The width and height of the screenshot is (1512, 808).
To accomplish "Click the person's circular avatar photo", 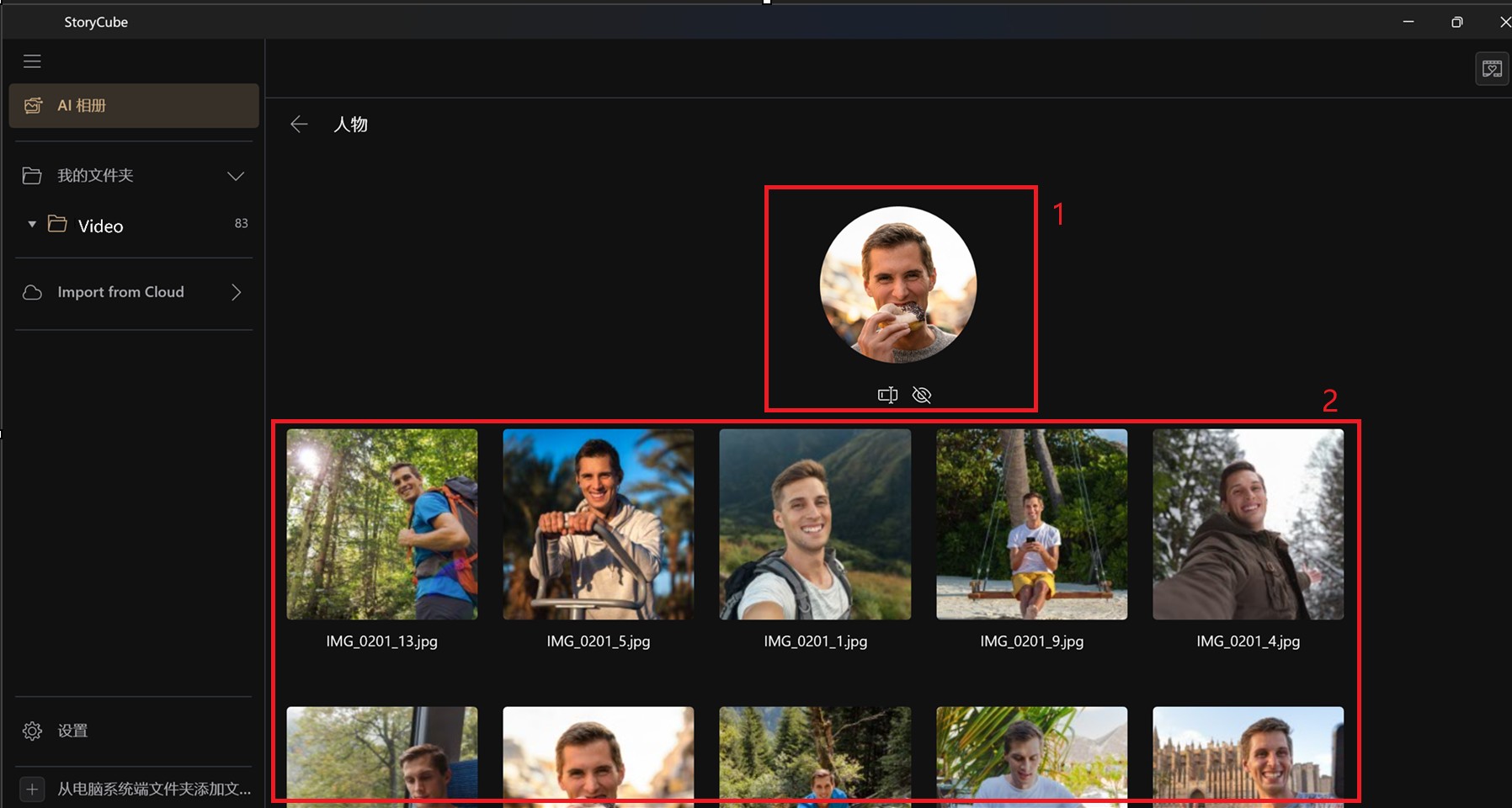I will [x=898, y=285].
